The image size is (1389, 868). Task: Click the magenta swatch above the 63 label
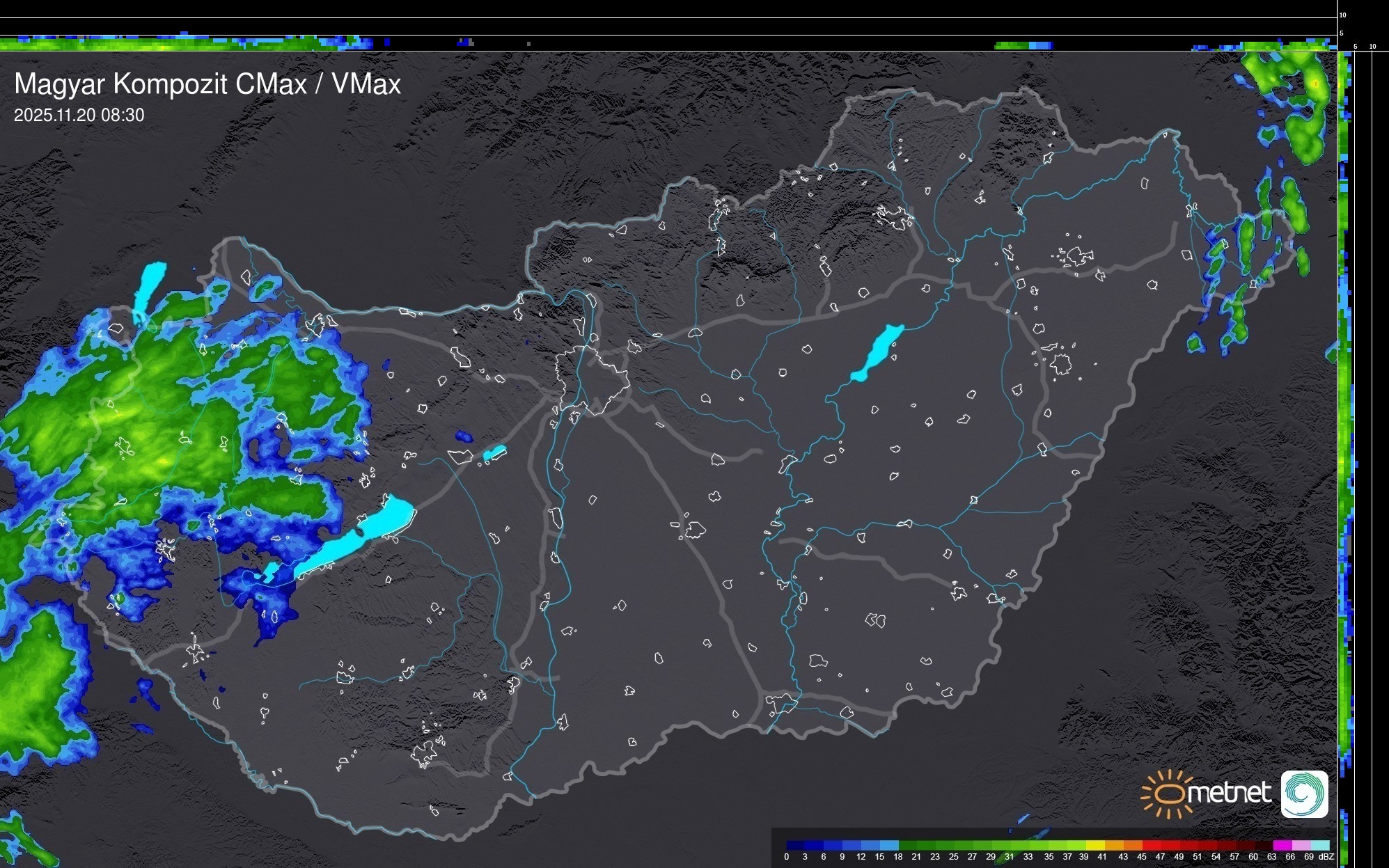click(1282, 845)
